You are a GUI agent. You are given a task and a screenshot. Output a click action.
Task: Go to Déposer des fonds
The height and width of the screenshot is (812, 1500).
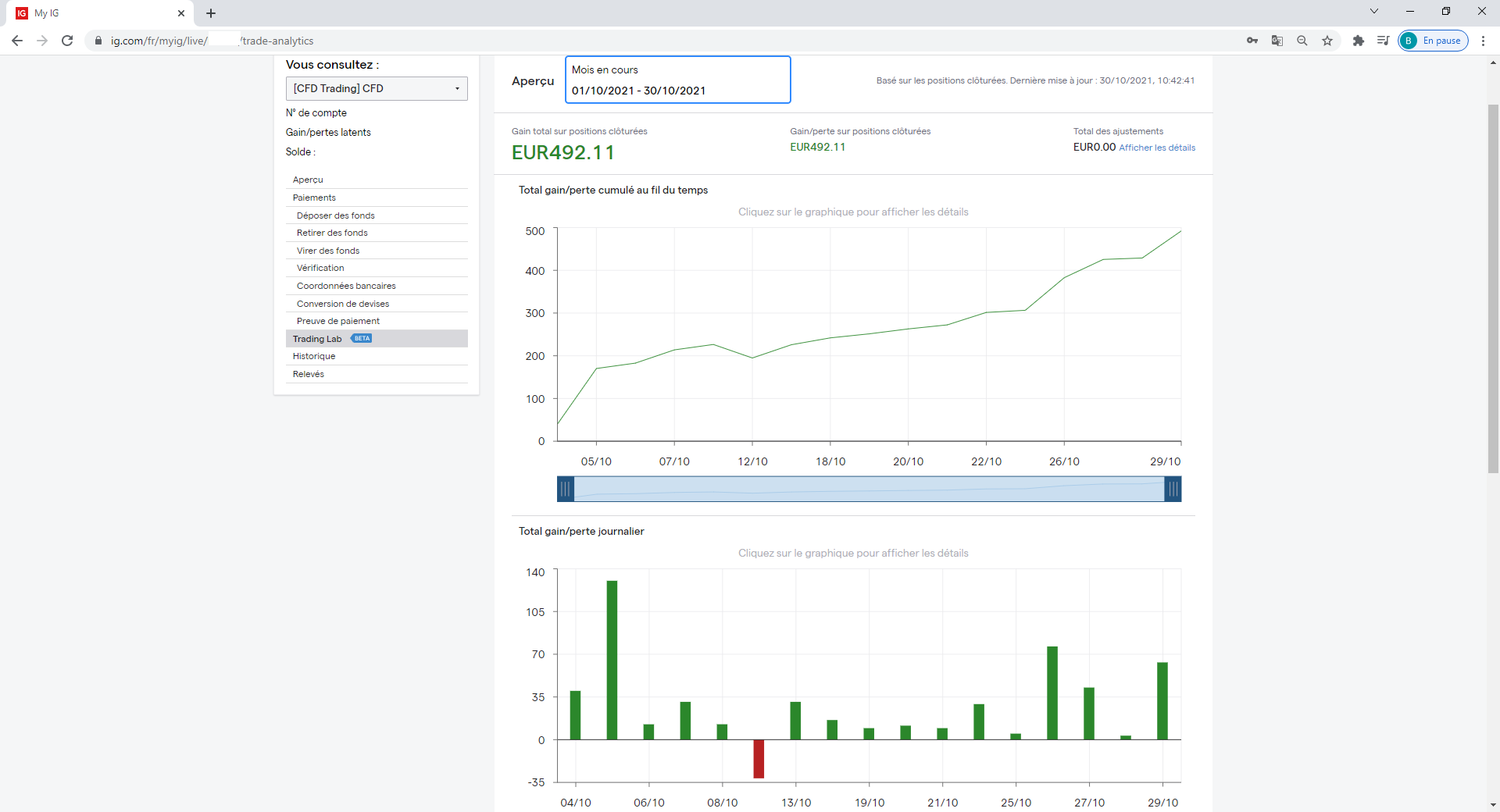pos(335,215)
